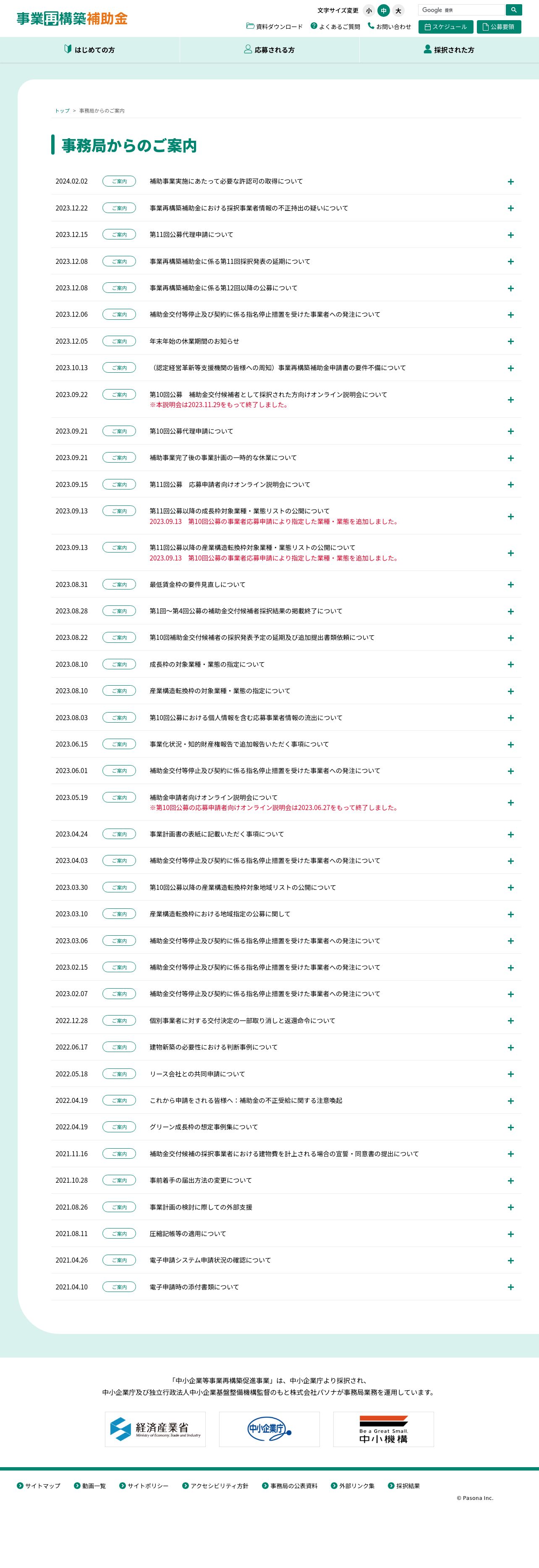Open 動画一覧 footer link

click(x=89, y=1486)
